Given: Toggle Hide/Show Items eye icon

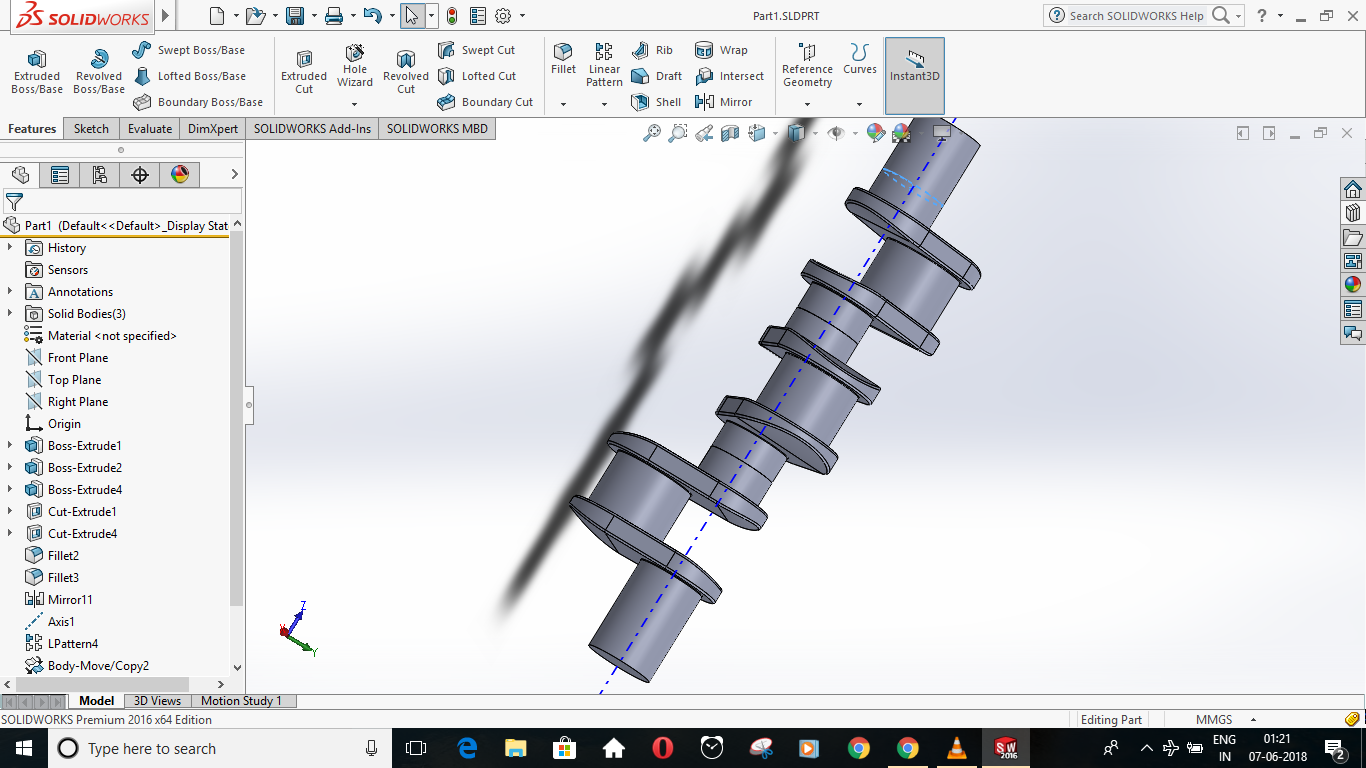Looking at the screenshot, I should coord(838,132).
